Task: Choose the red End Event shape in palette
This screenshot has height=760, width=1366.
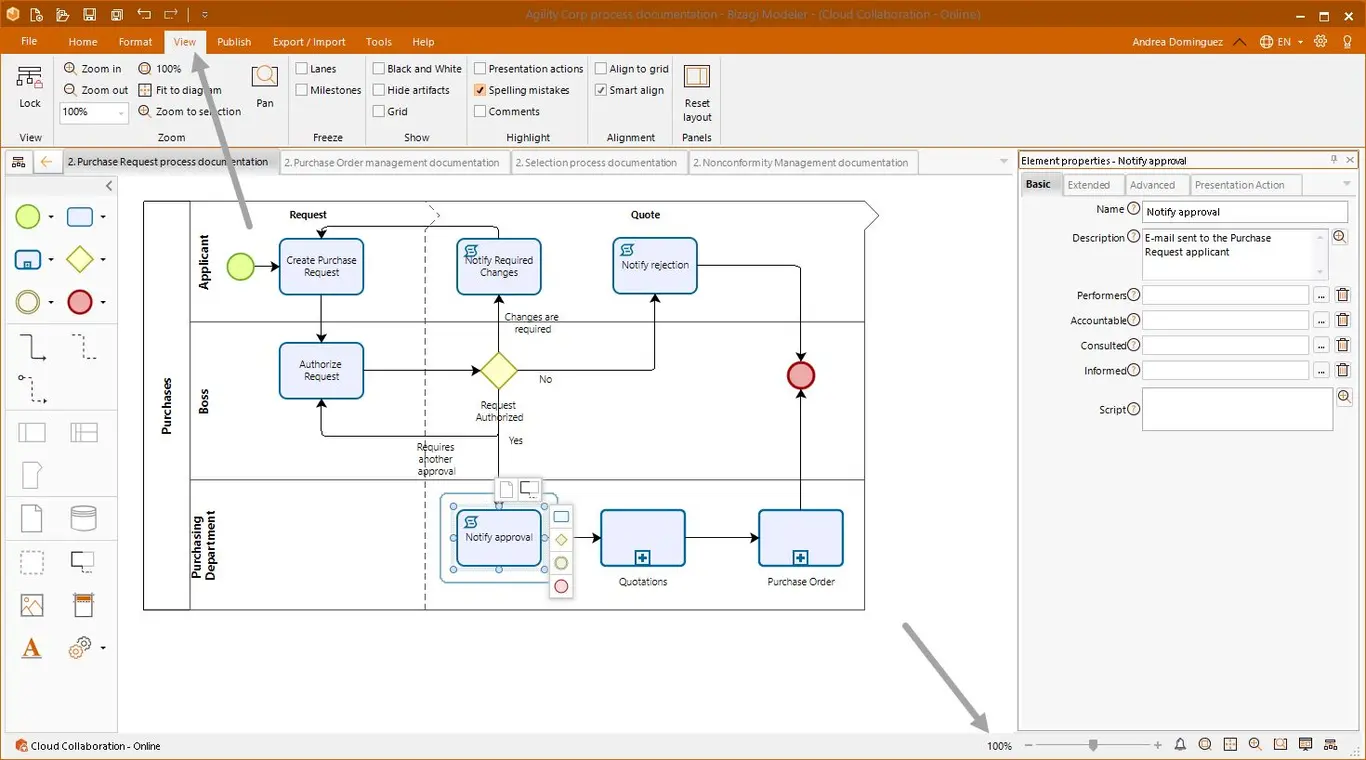Action: coord(80,302)
